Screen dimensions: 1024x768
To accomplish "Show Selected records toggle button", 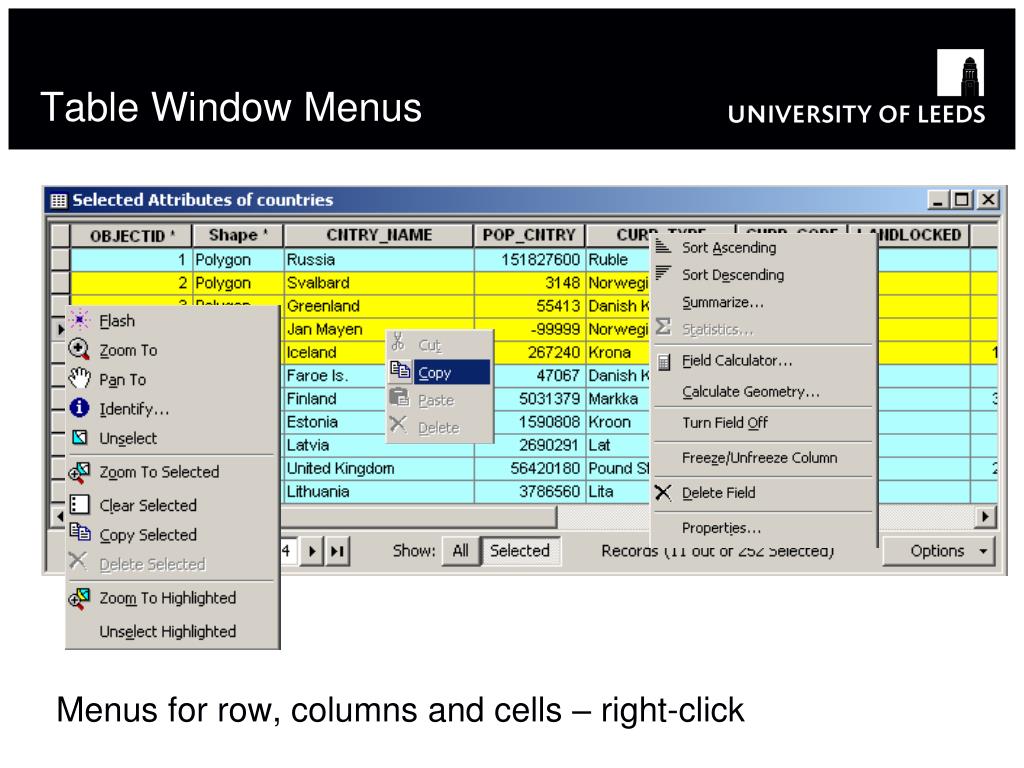I will coord(520,551).
